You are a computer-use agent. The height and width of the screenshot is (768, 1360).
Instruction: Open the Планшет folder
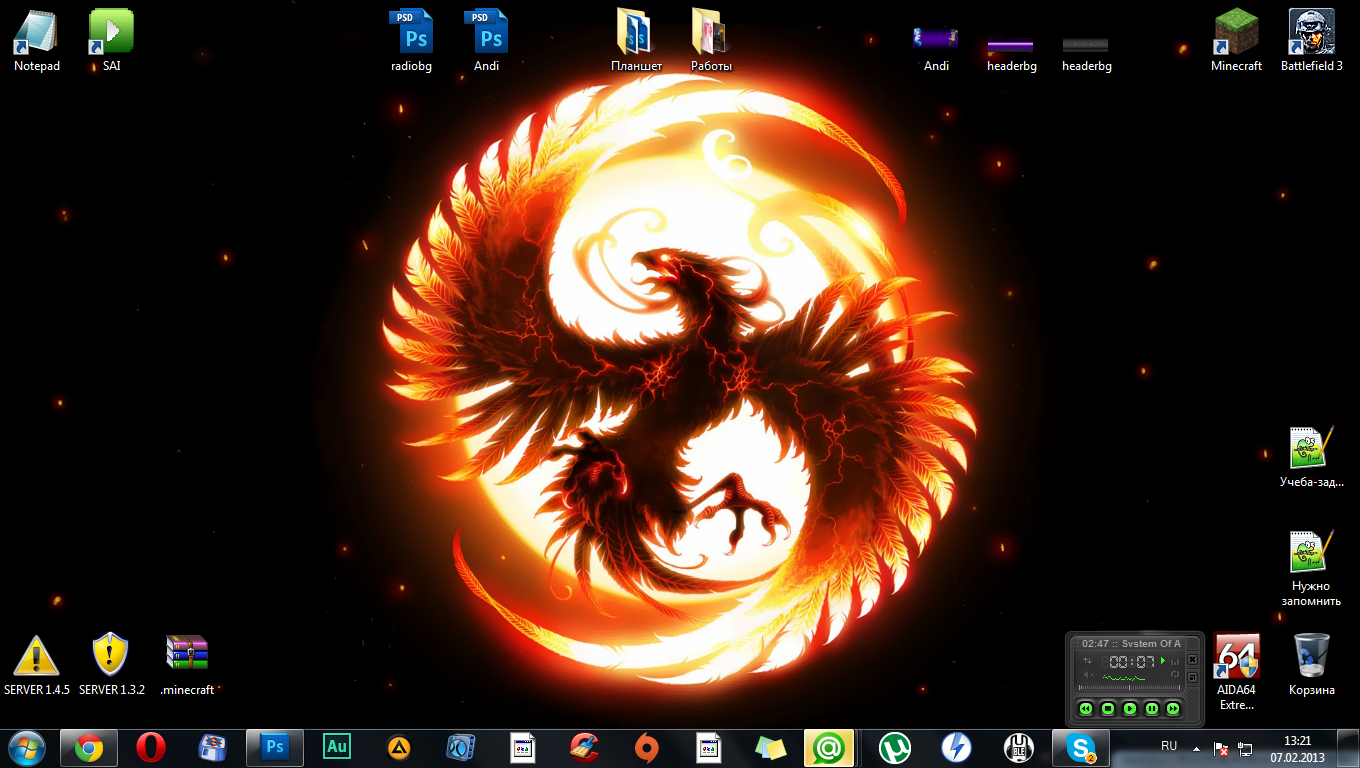pos(636,40)
